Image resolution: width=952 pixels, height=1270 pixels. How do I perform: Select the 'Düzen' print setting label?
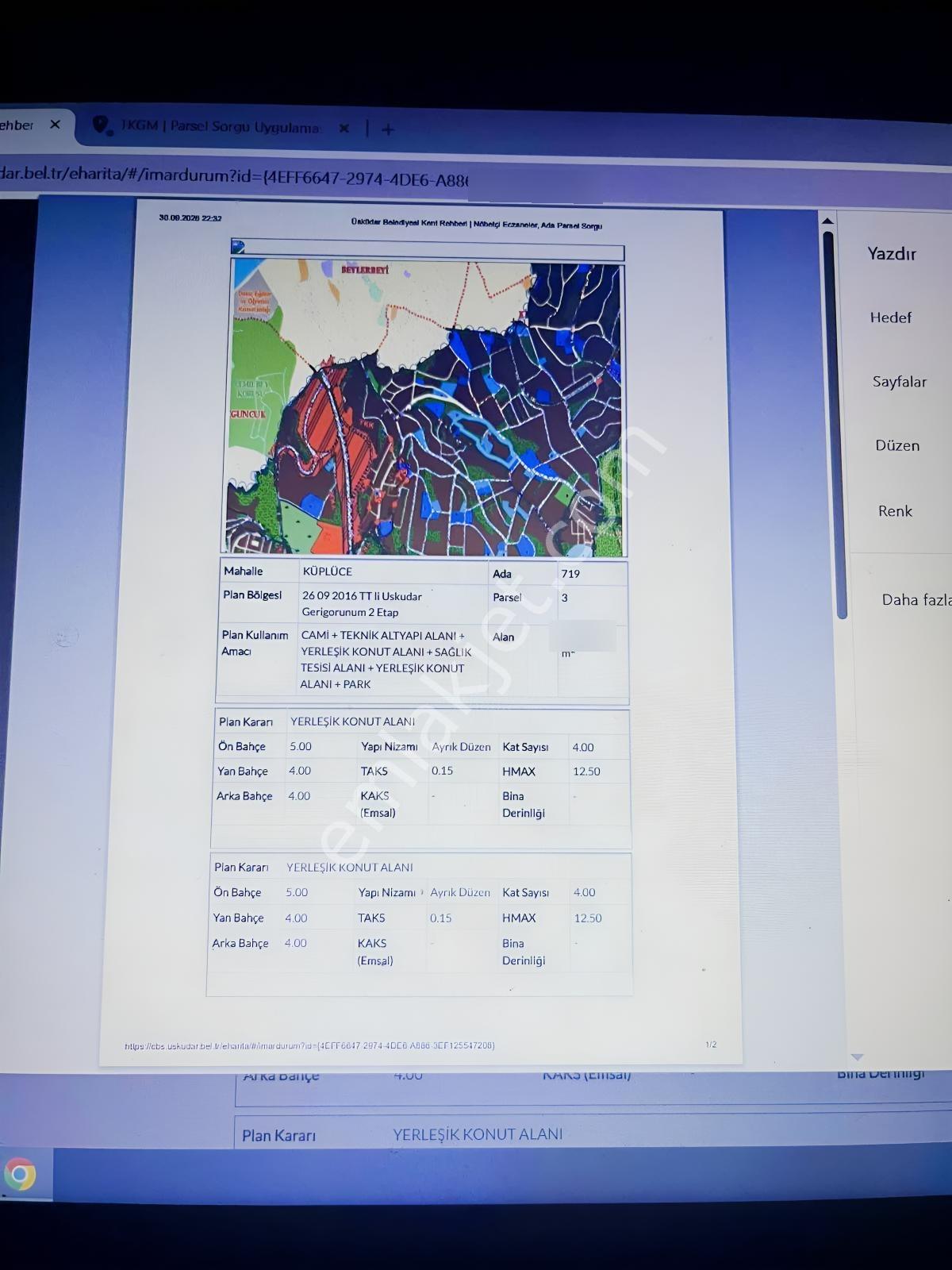pyautogui.click(x=897, y=445)
